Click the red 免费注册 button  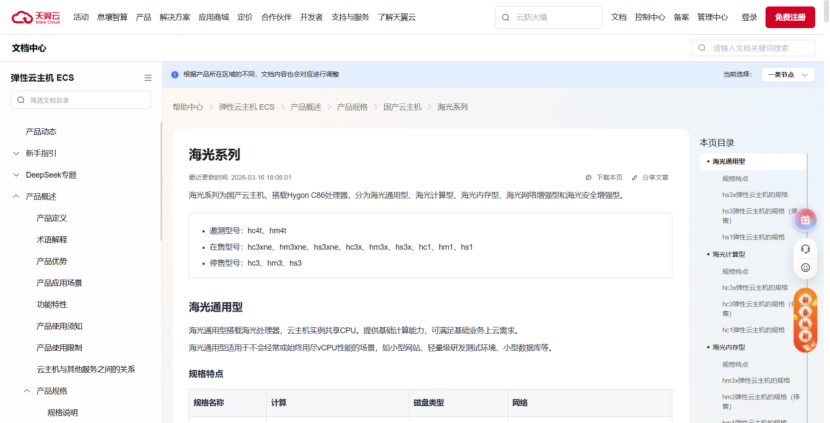[x=790, y=17]
